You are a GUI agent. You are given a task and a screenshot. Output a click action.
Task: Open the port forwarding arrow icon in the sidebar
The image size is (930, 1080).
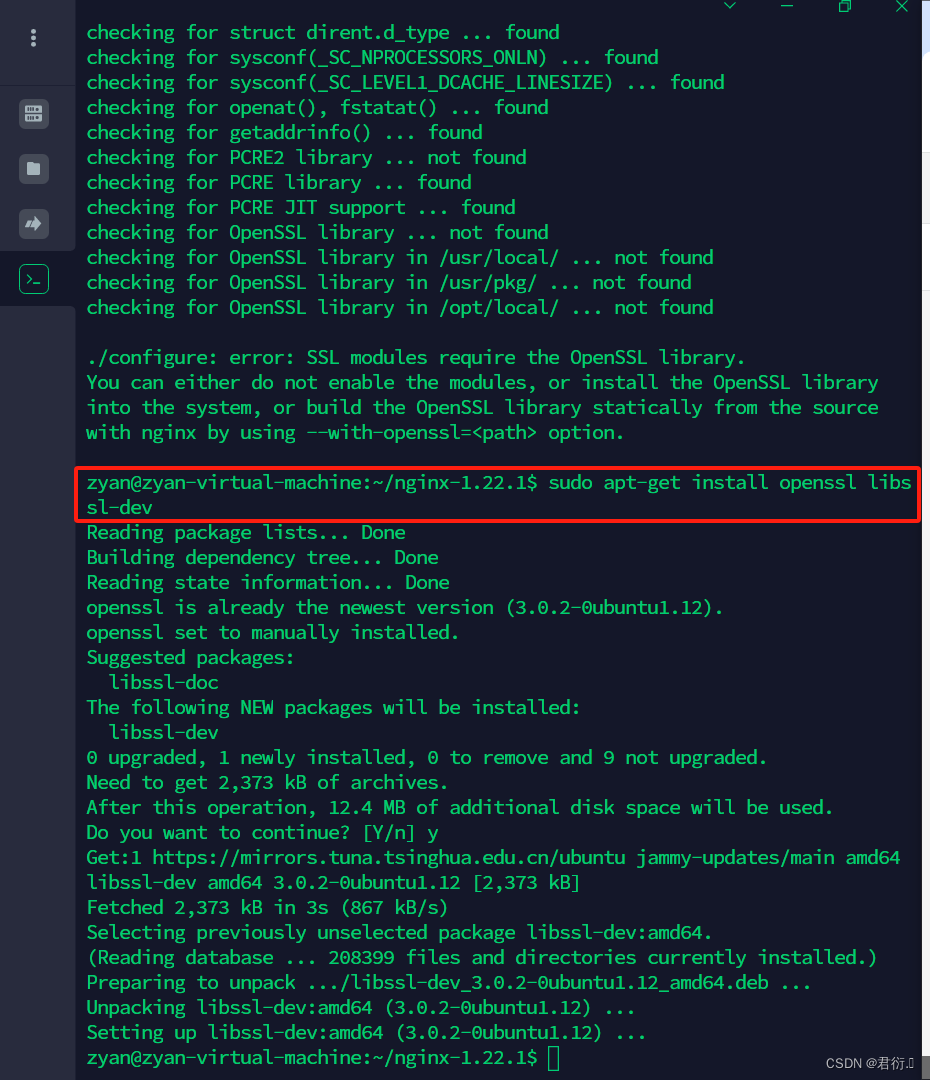coord(34,224)
